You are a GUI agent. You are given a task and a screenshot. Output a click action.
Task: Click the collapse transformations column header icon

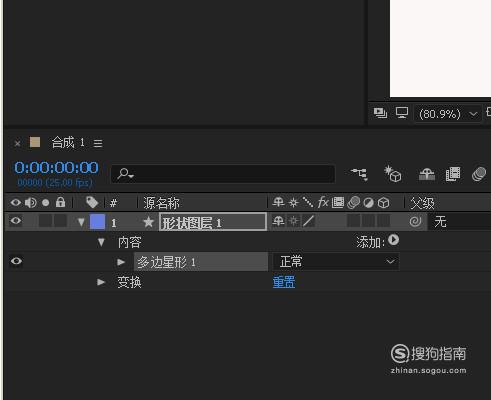tap(293, 203)
